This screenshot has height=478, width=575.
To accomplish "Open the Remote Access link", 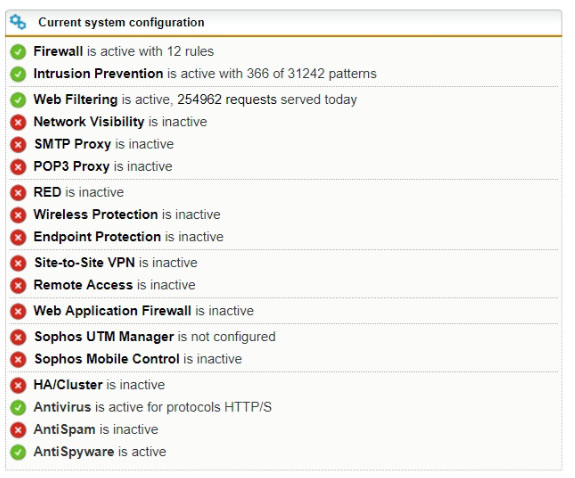I will coord(83,285).
